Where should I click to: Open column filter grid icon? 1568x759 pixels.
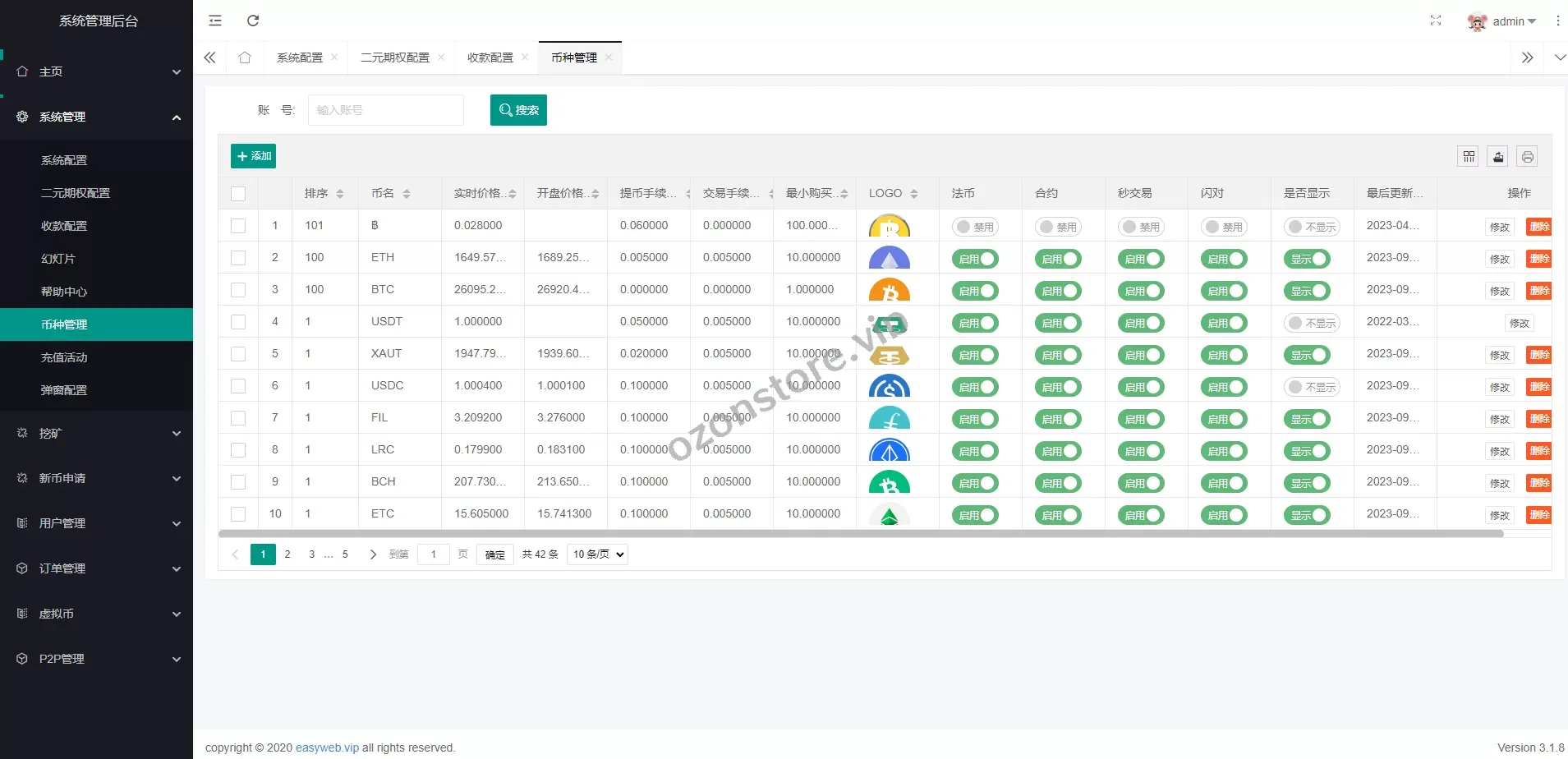pyautogui.click(x=1469, y=156)
